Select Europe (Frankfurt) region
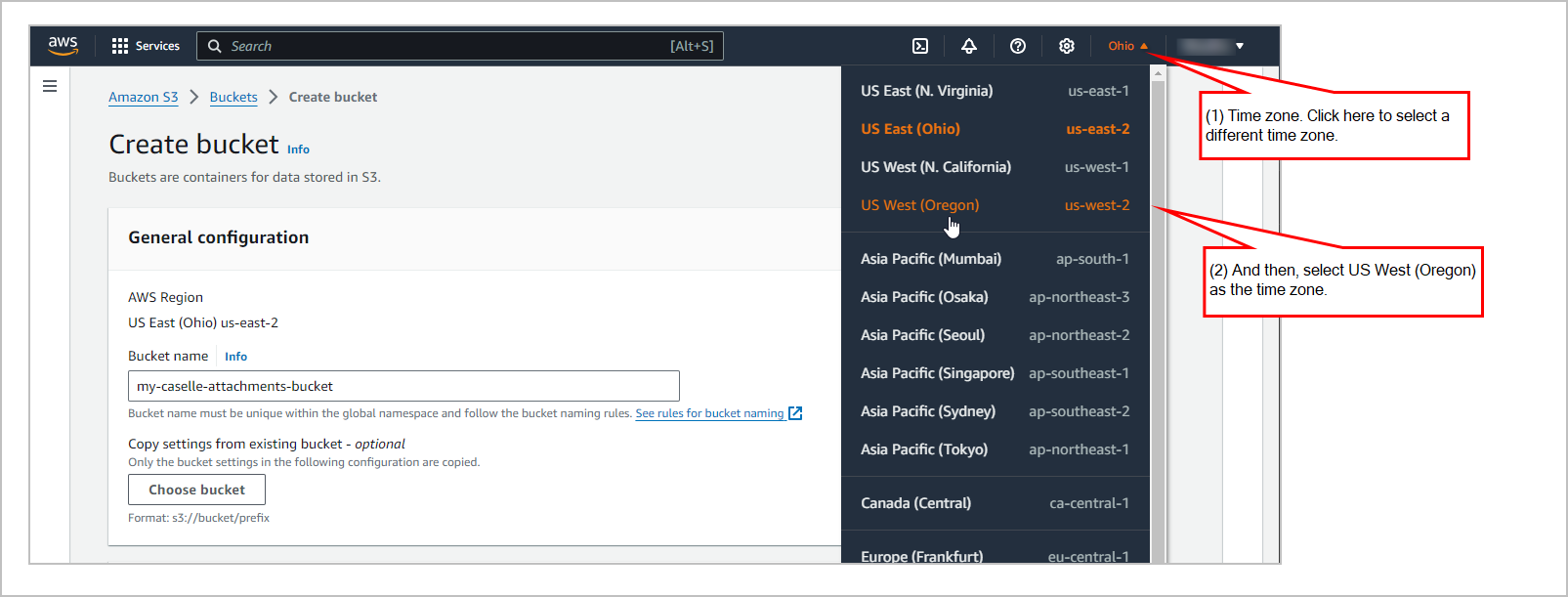 995,554
